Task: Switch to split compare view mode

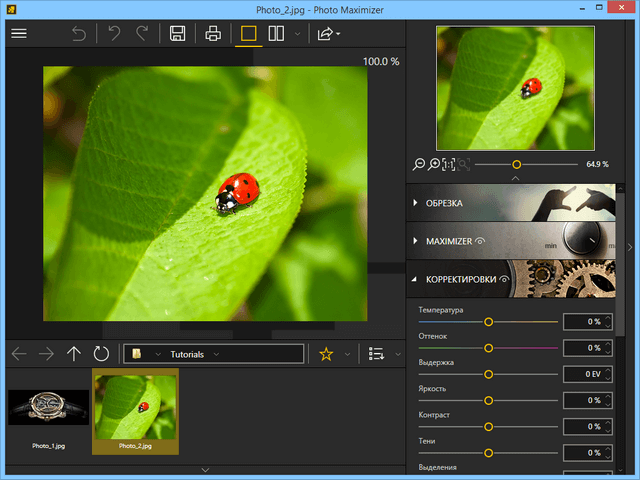Action: pyautogui.click(x=277, y=34)
